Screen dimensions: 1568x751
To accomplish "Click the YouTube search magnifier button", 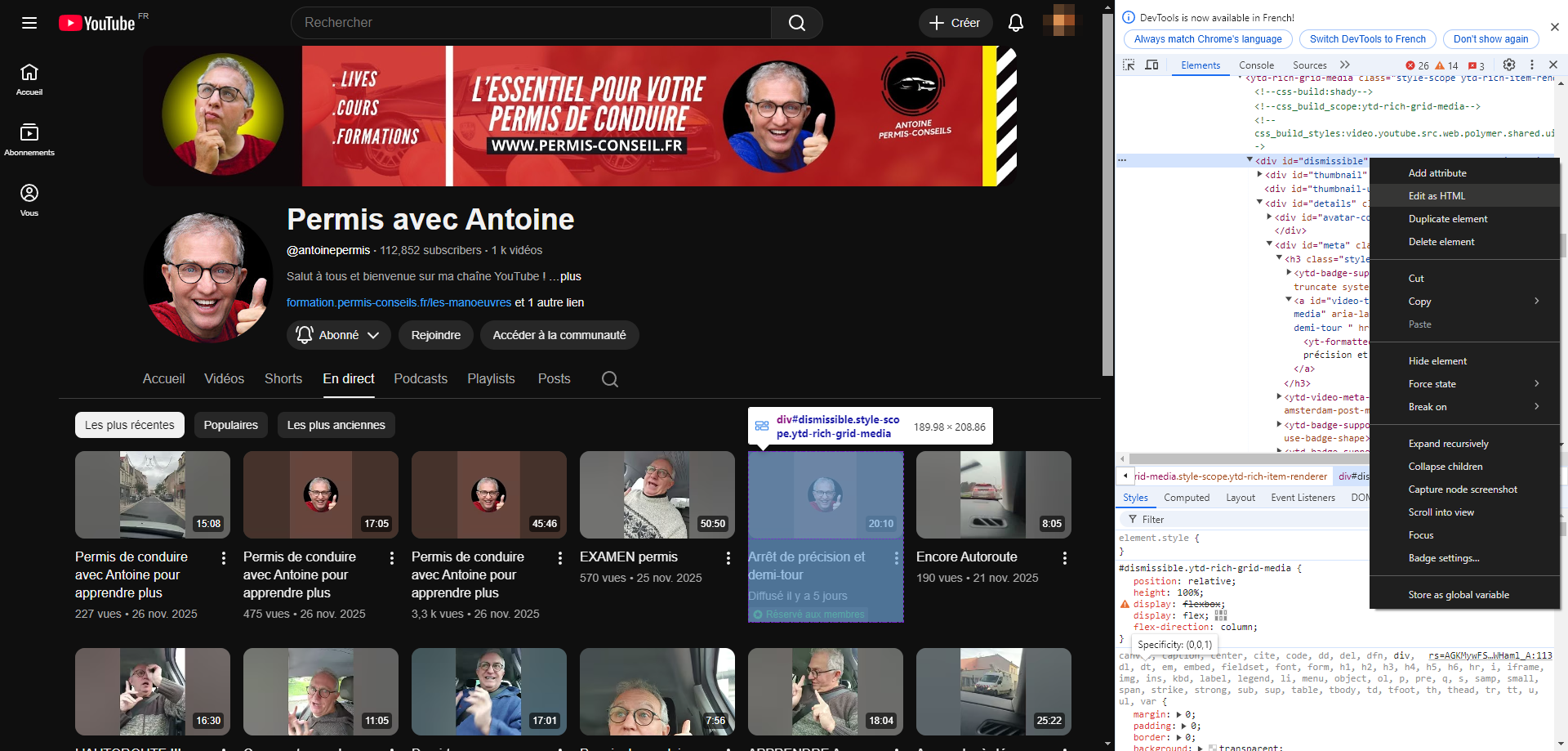I will [x=796, y=23].
